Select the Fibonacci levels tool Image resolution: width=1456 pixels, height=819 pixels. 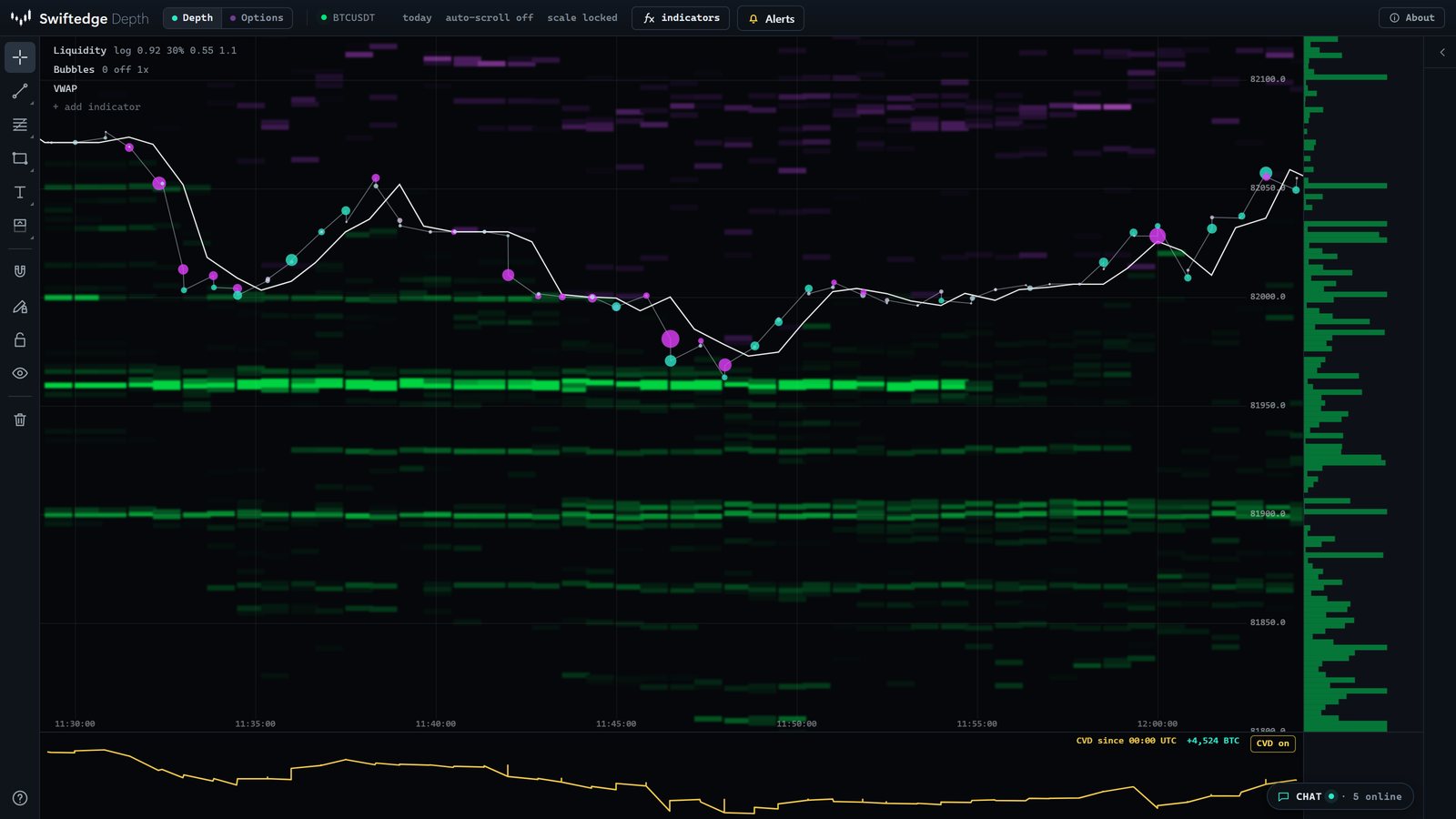tap(20, 125)
